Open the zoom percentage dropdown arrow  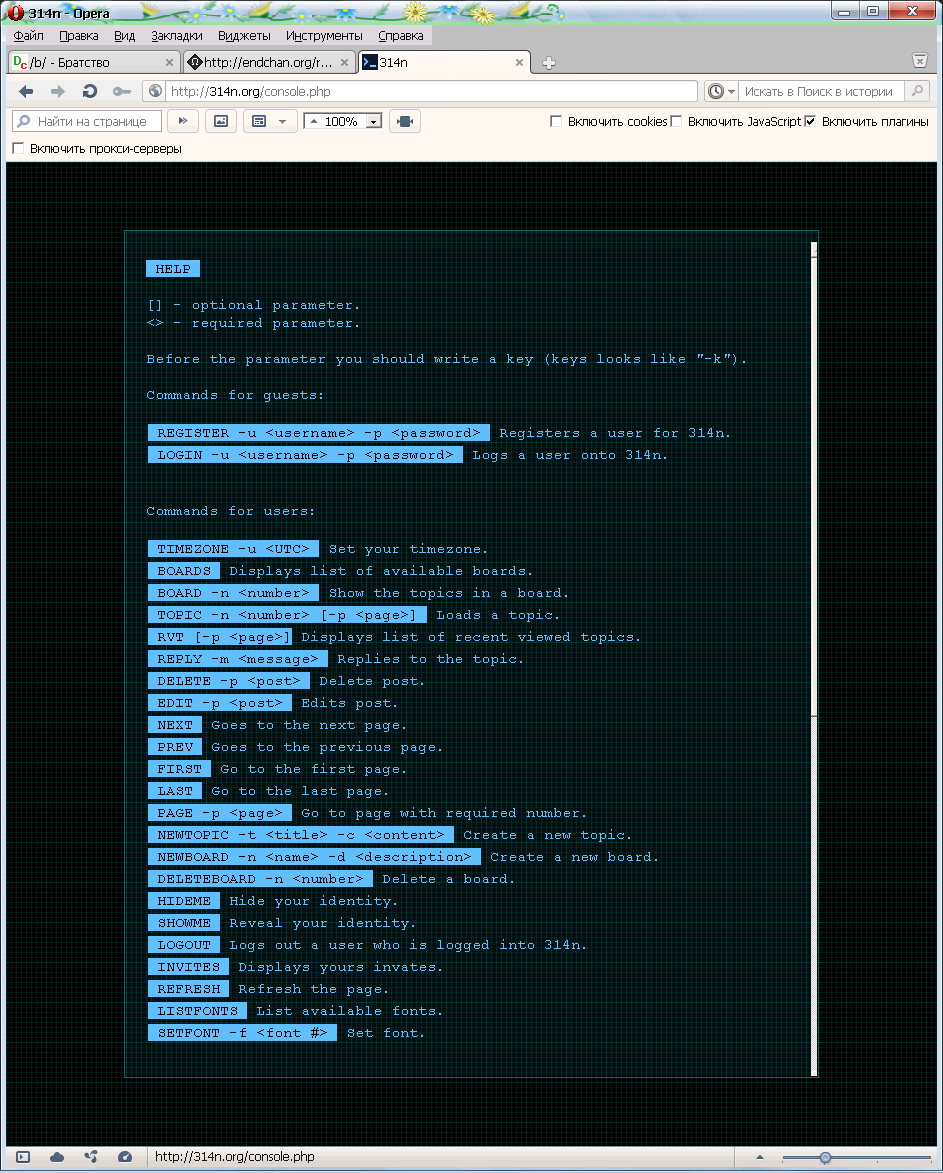pos(374,121)
